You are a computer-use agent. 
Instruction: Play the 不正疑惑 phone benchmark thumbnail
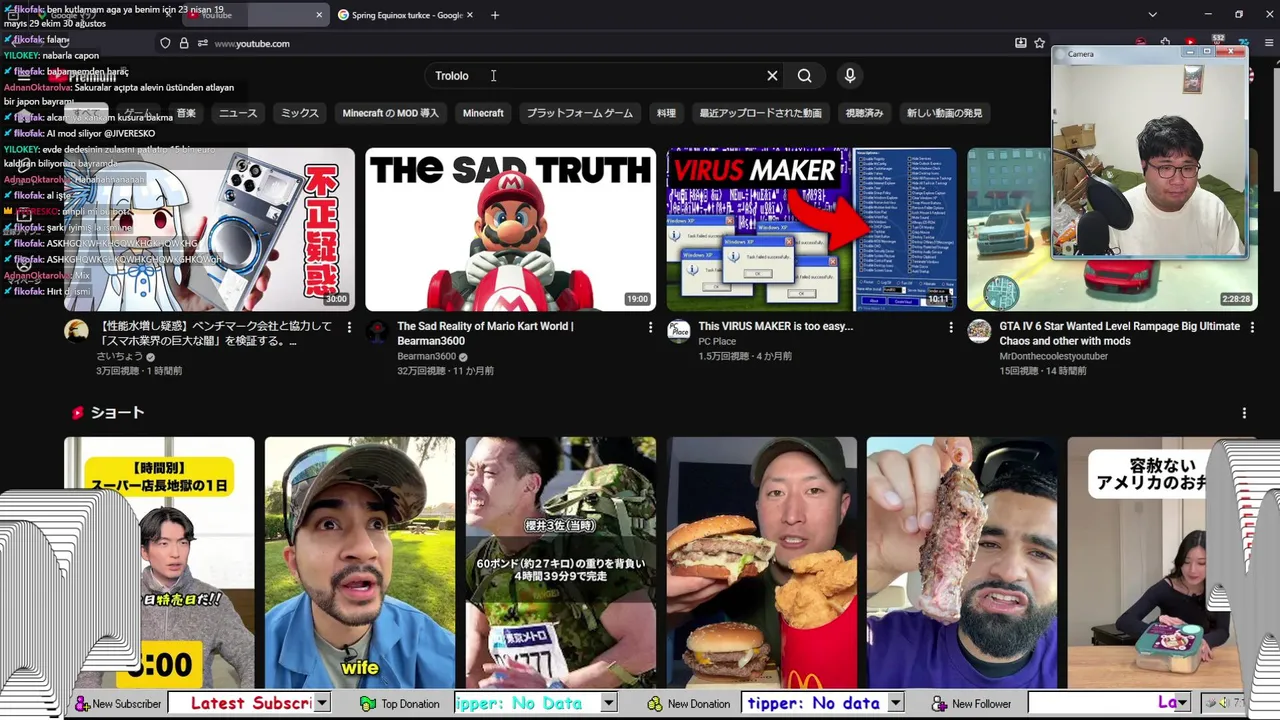(x=209, y=229)
